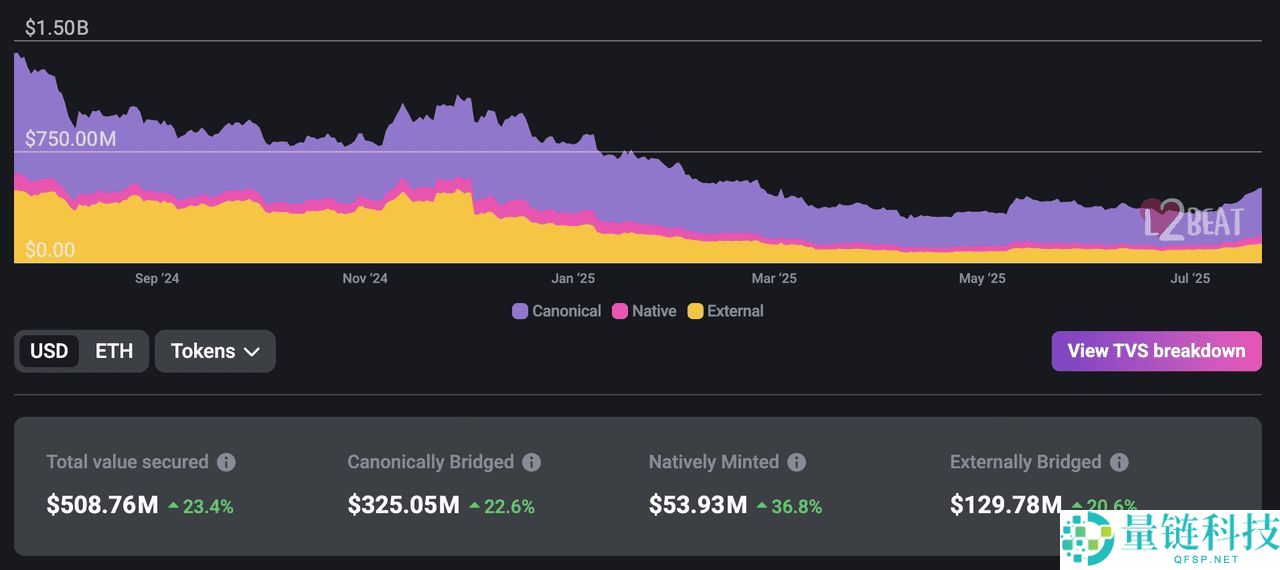Select the Sep '24 label on time axis
This screenshot has height=570, width=1280.
(157, 278)
